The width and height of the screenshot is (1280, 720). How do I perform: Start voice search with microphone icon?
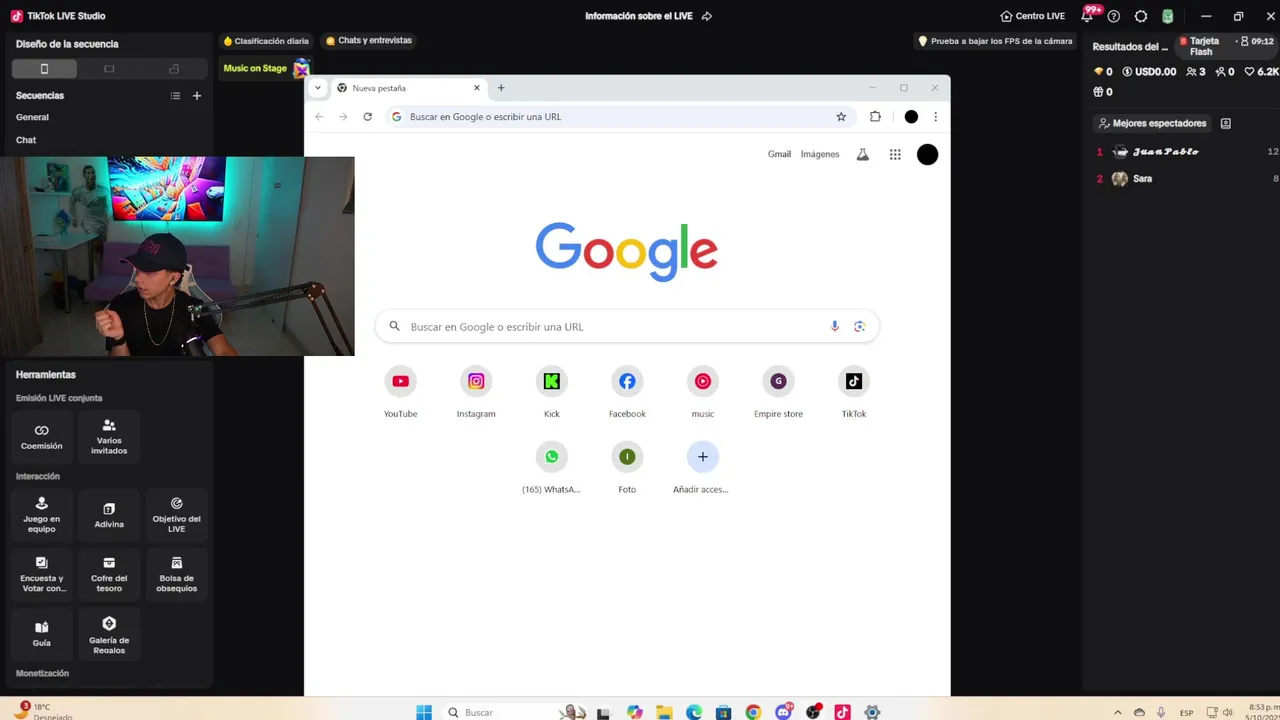pos(835,326)
